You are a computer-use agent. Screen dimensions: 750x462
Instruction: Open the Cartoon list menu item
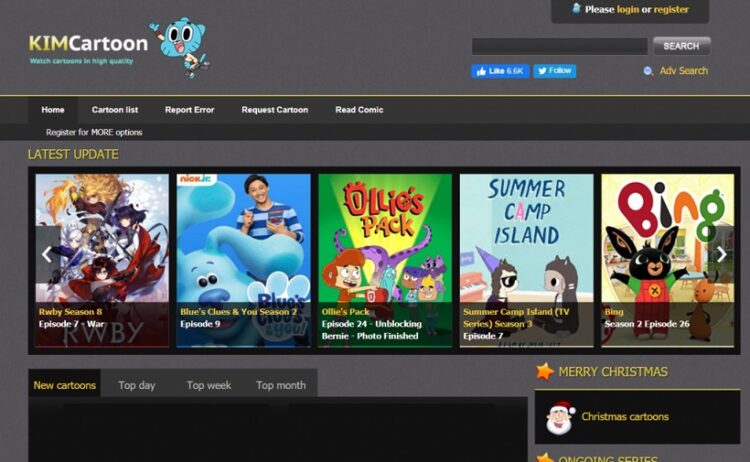tap(115, 110)
